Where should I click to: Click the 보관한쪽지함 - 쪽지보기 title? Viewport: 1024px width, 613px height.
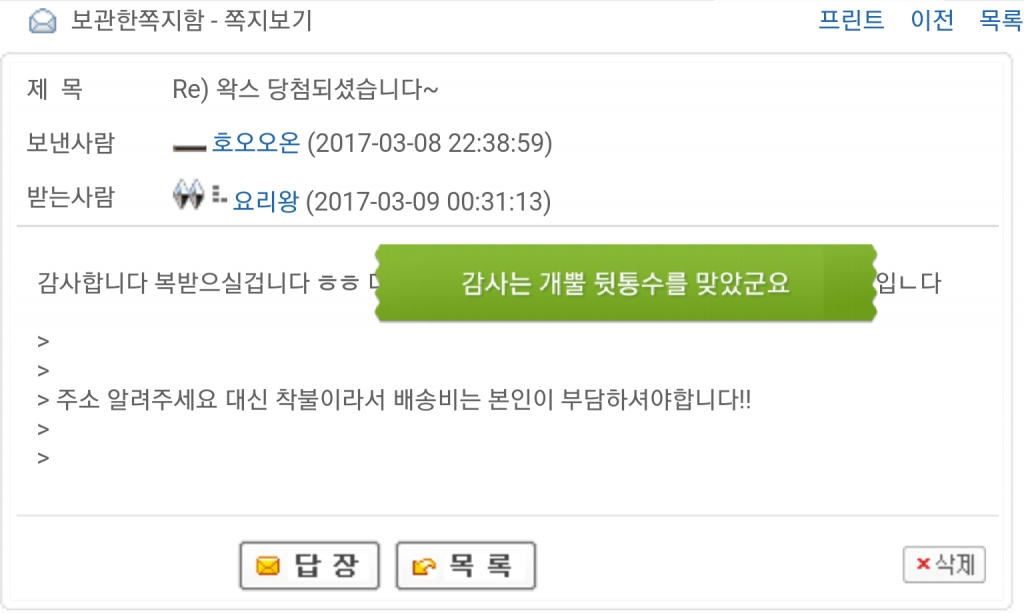click(x=191, y=20)
